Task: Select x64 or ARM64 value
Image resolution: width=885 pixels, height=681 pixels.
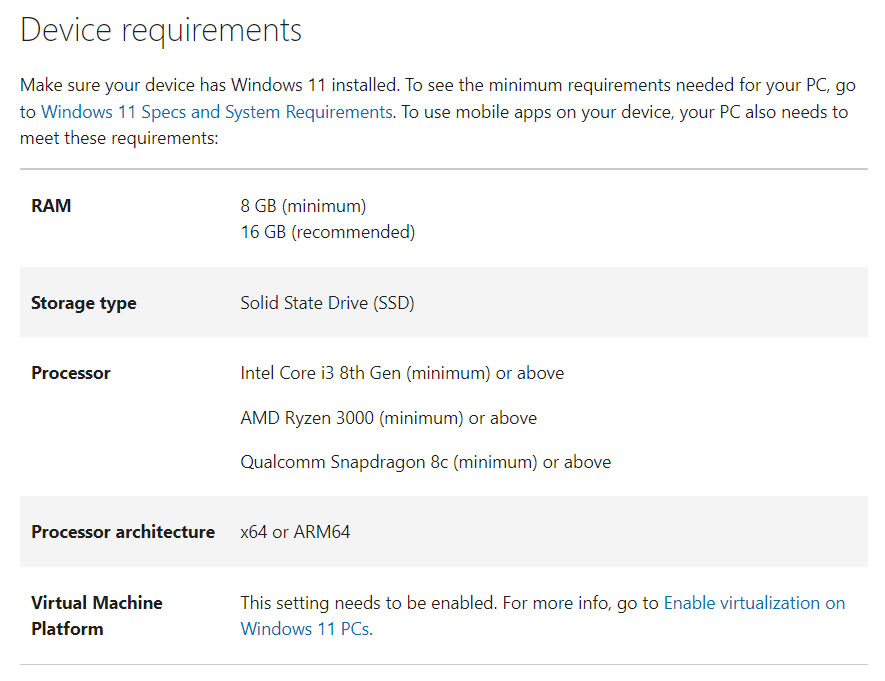Action: click(x=295, y=532)
